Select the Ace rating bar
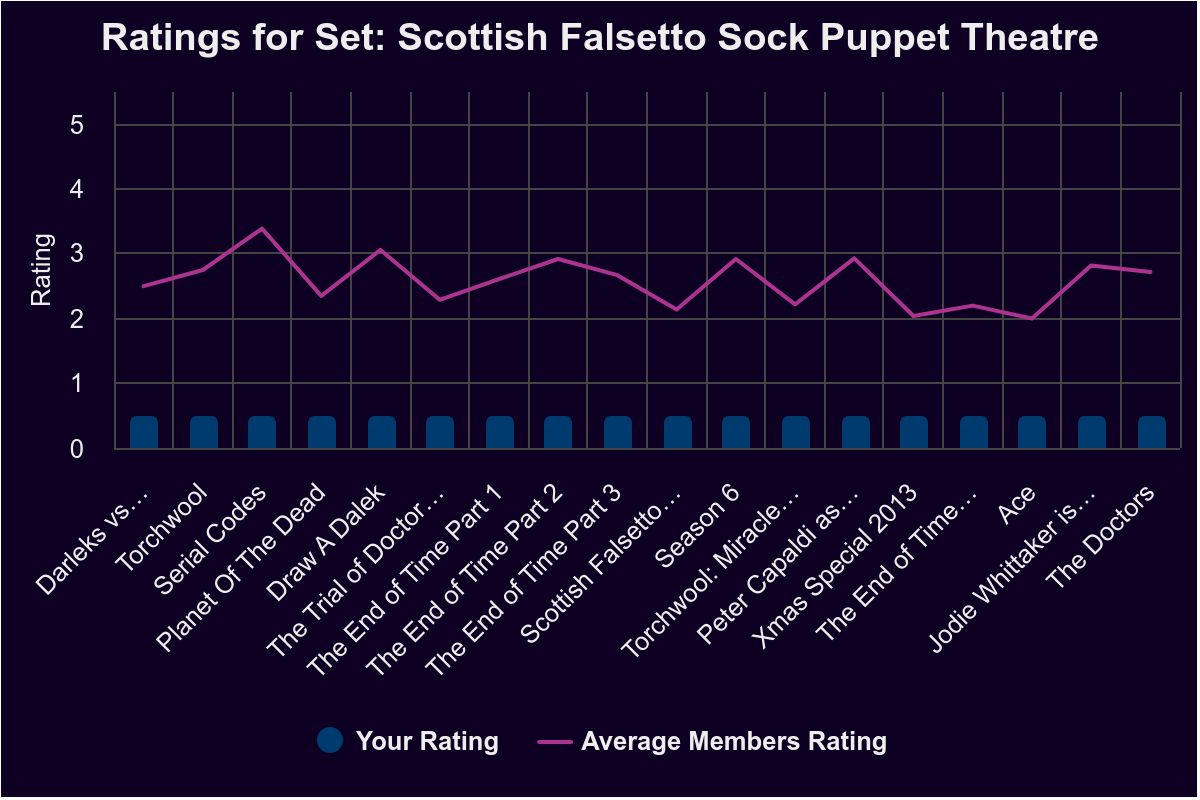 click(x=1032, y=432)
